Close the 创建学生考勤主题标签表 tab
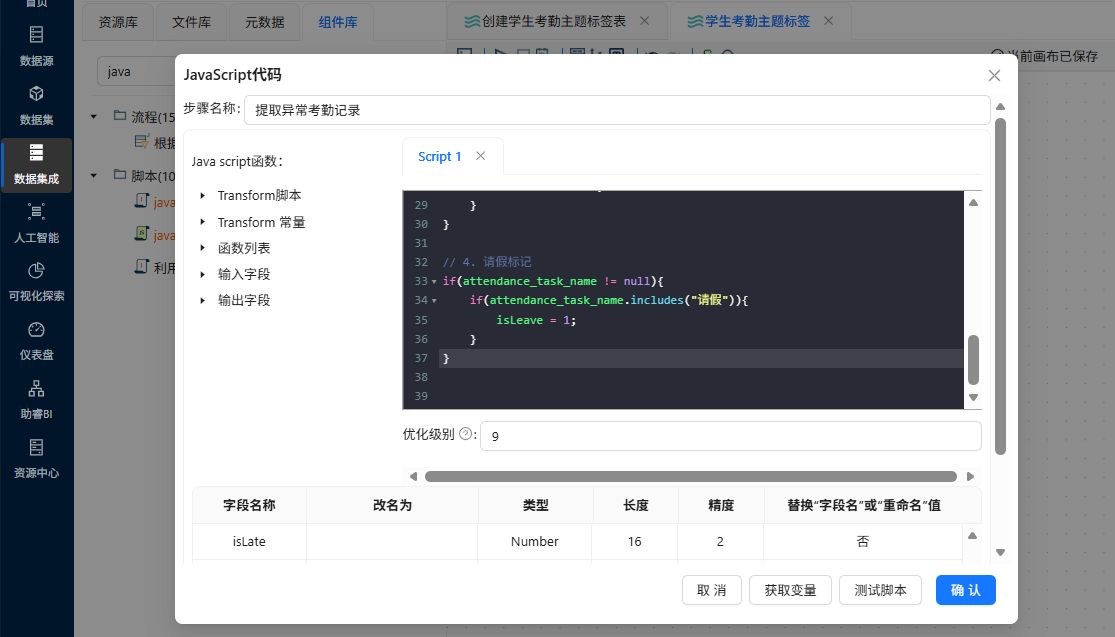 click(x=644, y=21)
